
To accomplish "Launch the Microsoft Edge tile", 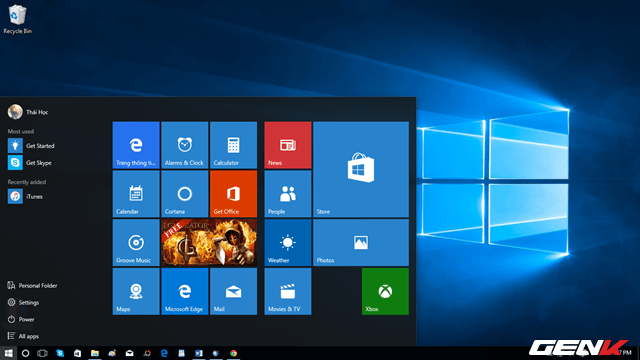I will click(184, 291).
